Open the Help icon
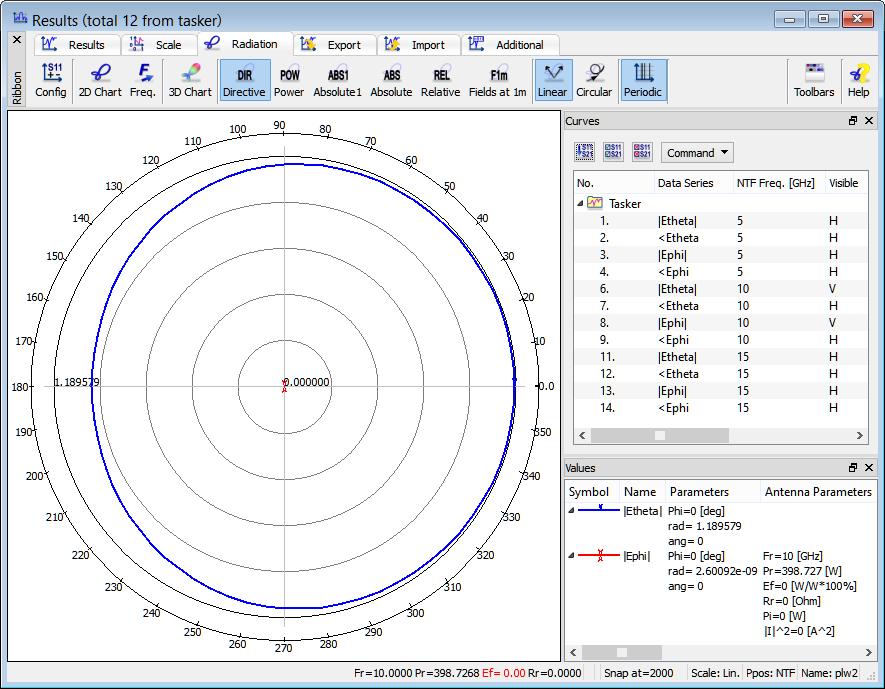 (x=858, y=80)
